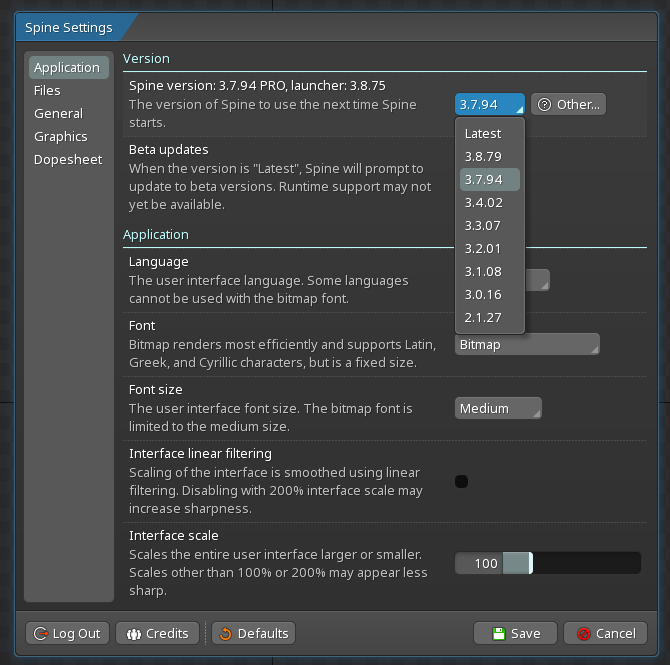Image resolution: width=670 pixels, height=665 pixels.
Task: Open the General settings category
Action: [69, 114]
